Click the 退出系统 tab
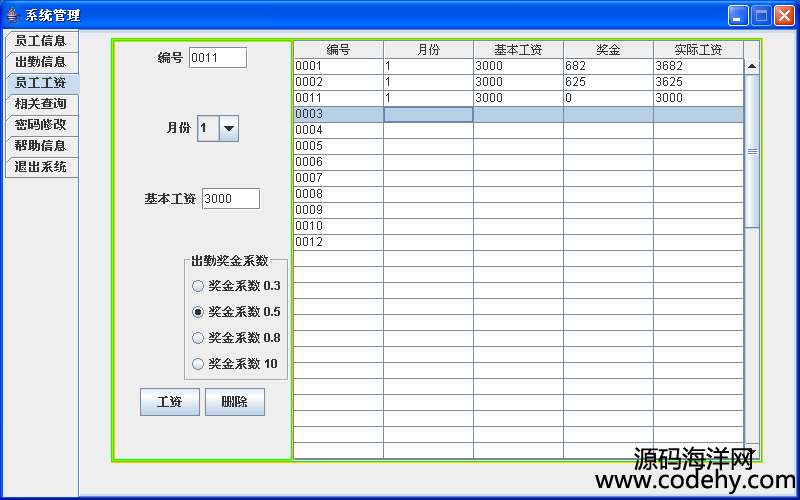This screenshot has width=800, height=500. [x=41, y=167]
